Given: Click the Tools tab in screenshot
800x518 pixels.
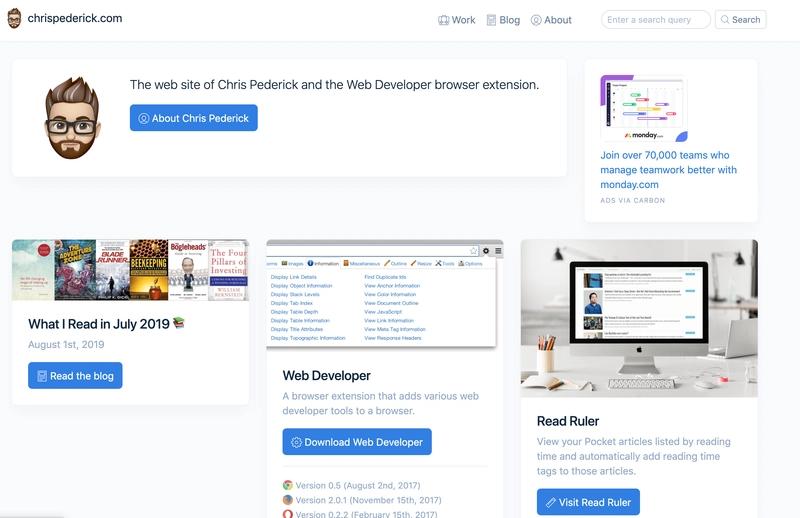Looking at the screenshot, I should pyautogui.click(x=445, y=263).
